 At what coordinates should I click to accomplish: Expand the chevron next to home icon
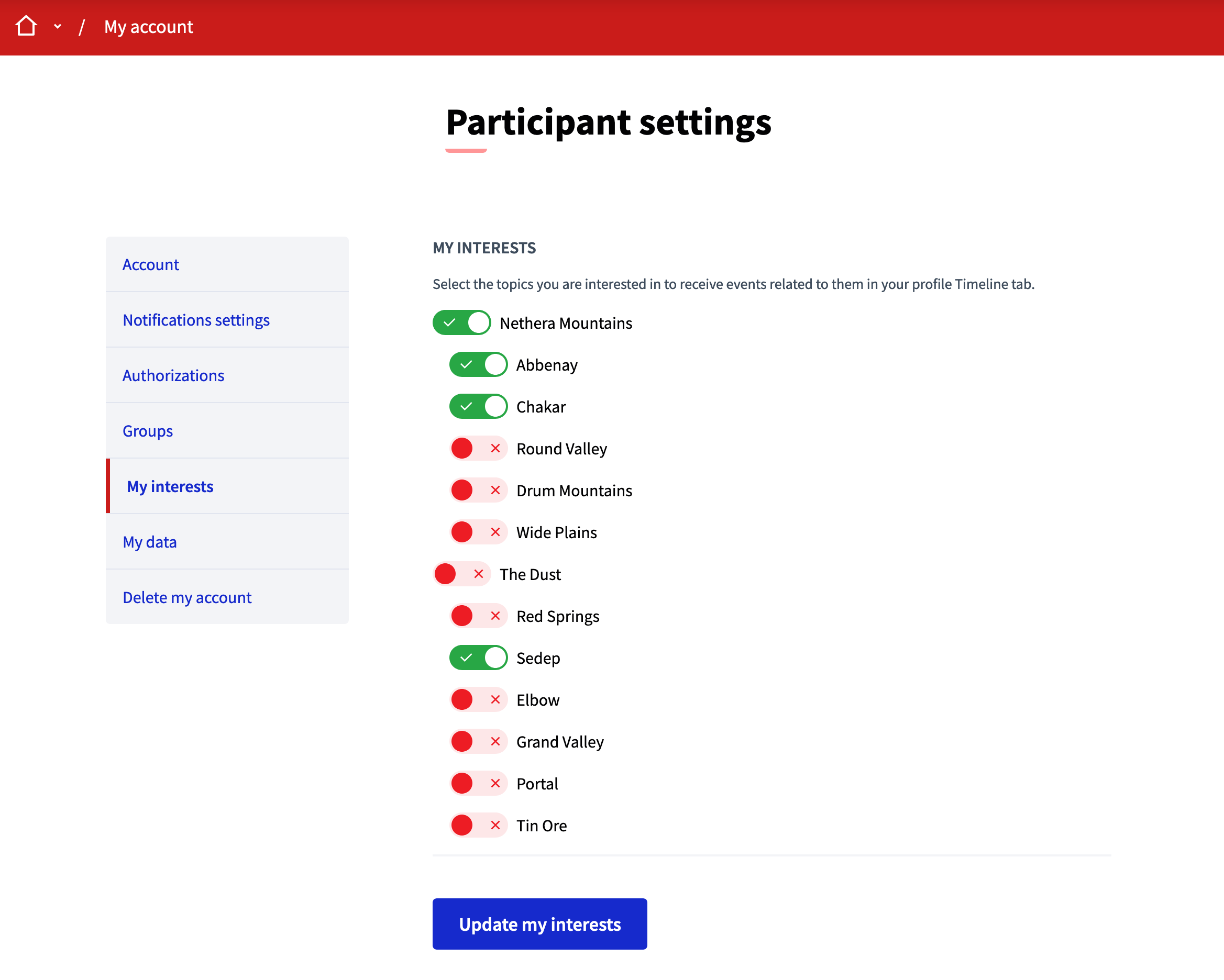[57, 26]
